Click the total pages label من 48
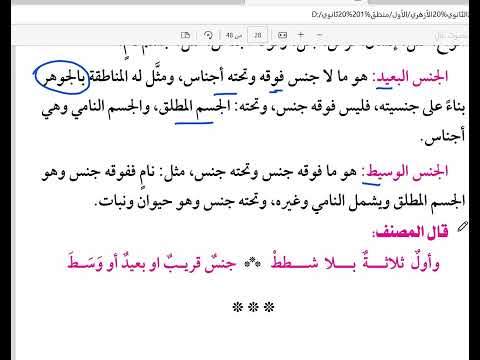Image resolution: width=480 pixels, height=360 pixels. (233, 35)
